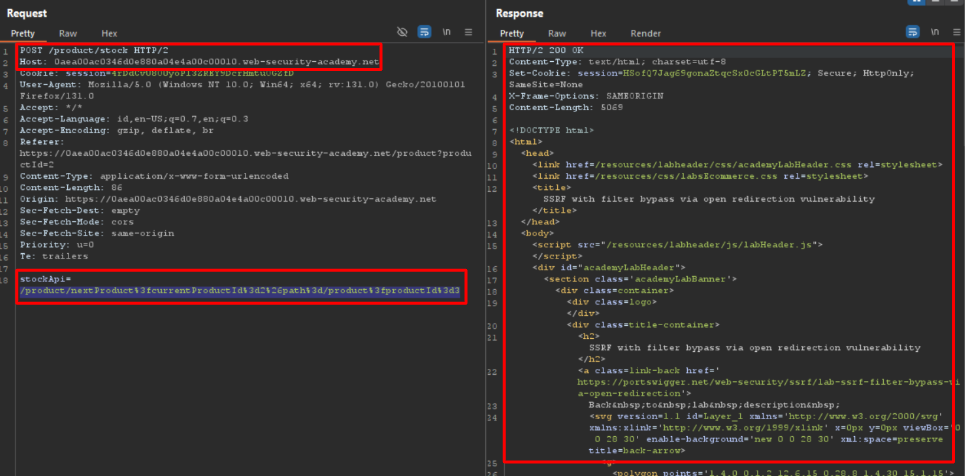
Task: Open the Request panel hamburger menu
Action: (468, 33)
